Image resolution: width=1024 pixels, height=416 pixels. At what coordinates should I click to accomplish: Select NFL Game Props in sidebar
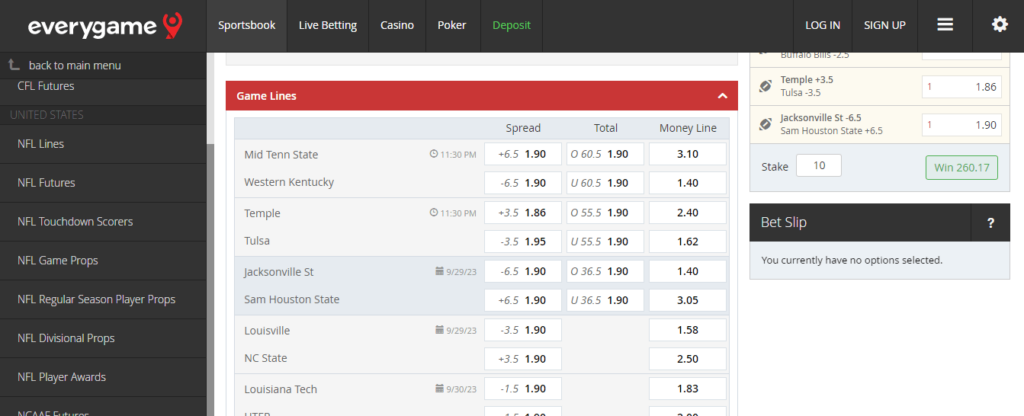pos(103,261)
